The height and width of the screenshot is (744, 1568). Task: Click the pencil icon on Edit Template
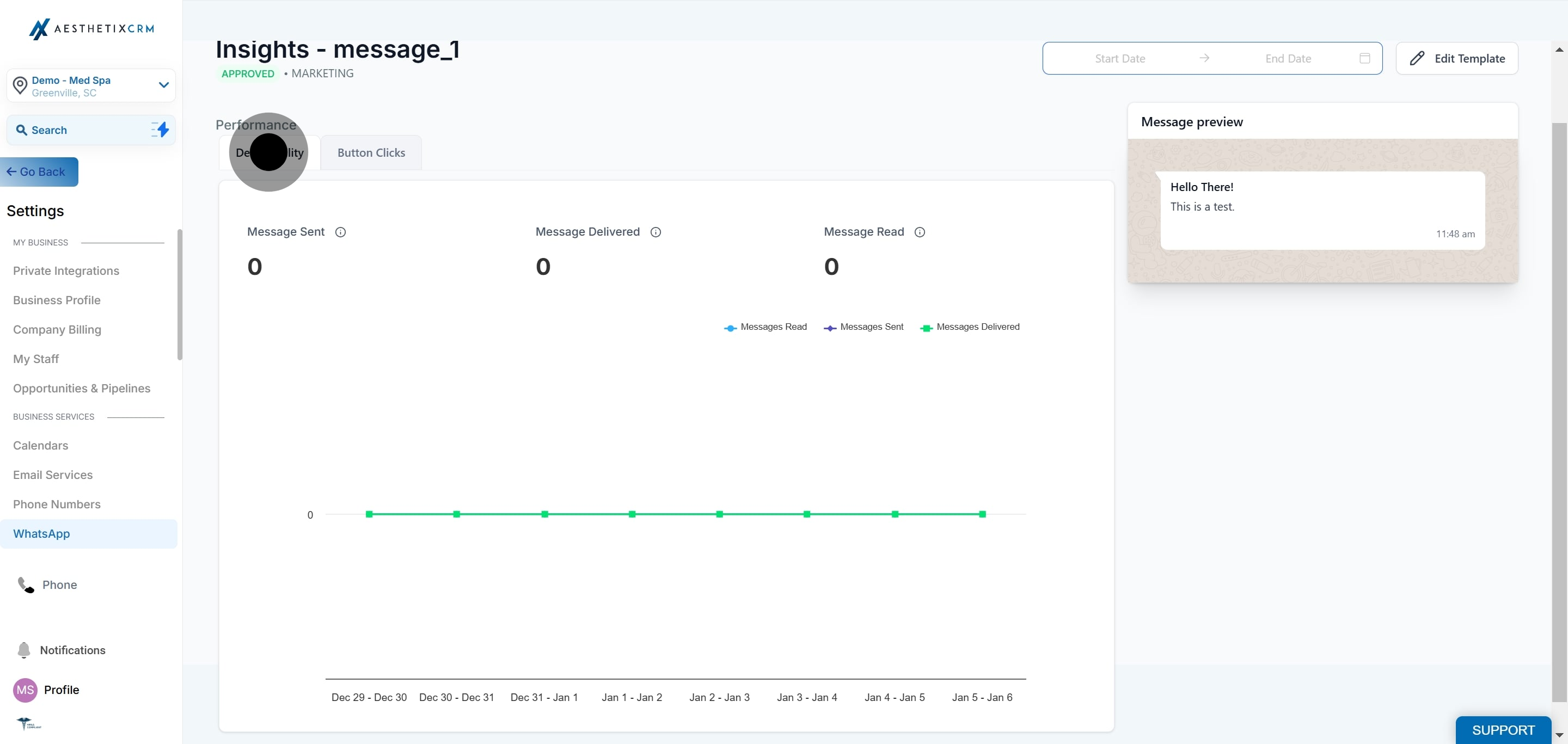pos(1417,58)
